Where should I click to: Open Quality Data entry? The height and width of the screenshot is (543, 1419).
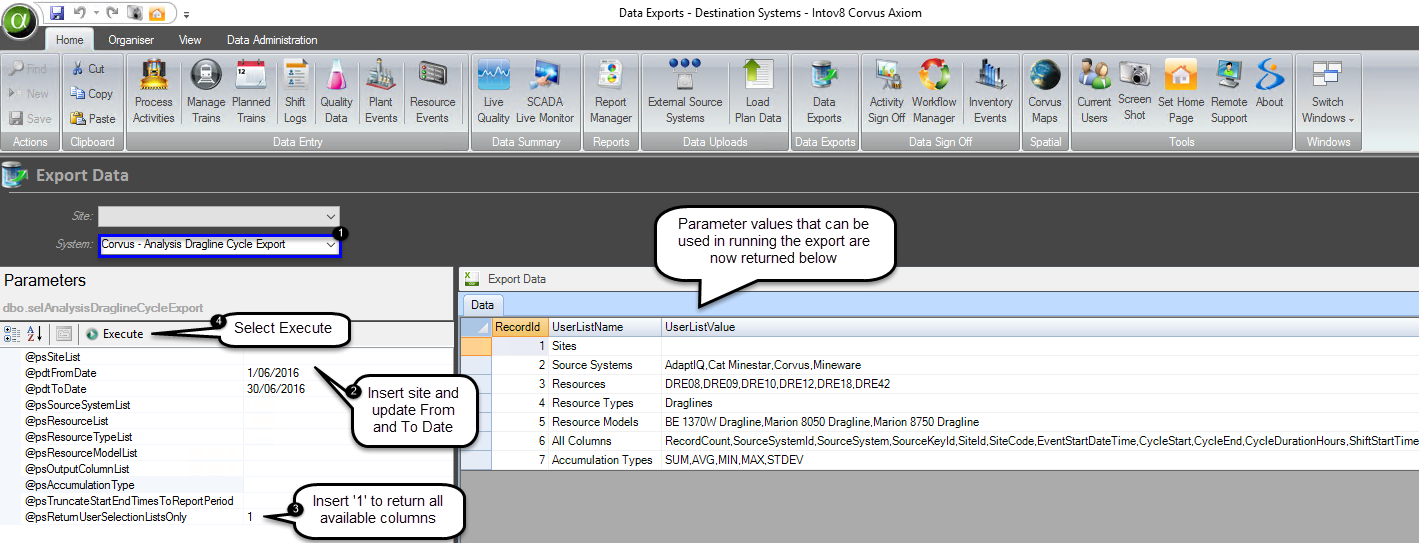pyautogui.click(x=336, y=91)
